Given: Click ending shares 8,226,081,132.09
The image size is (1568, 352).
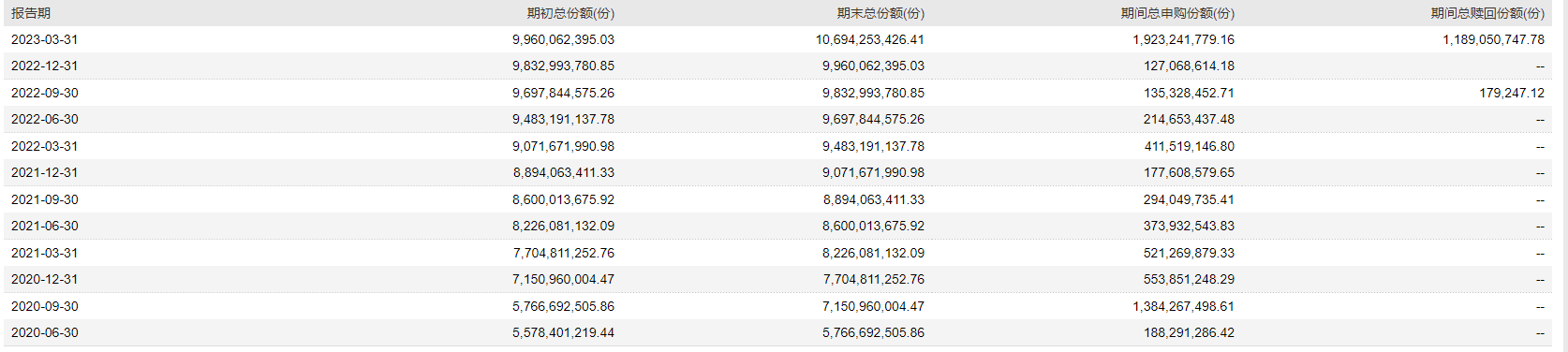Looking at the screenshot, I should [x=873, y=253].
